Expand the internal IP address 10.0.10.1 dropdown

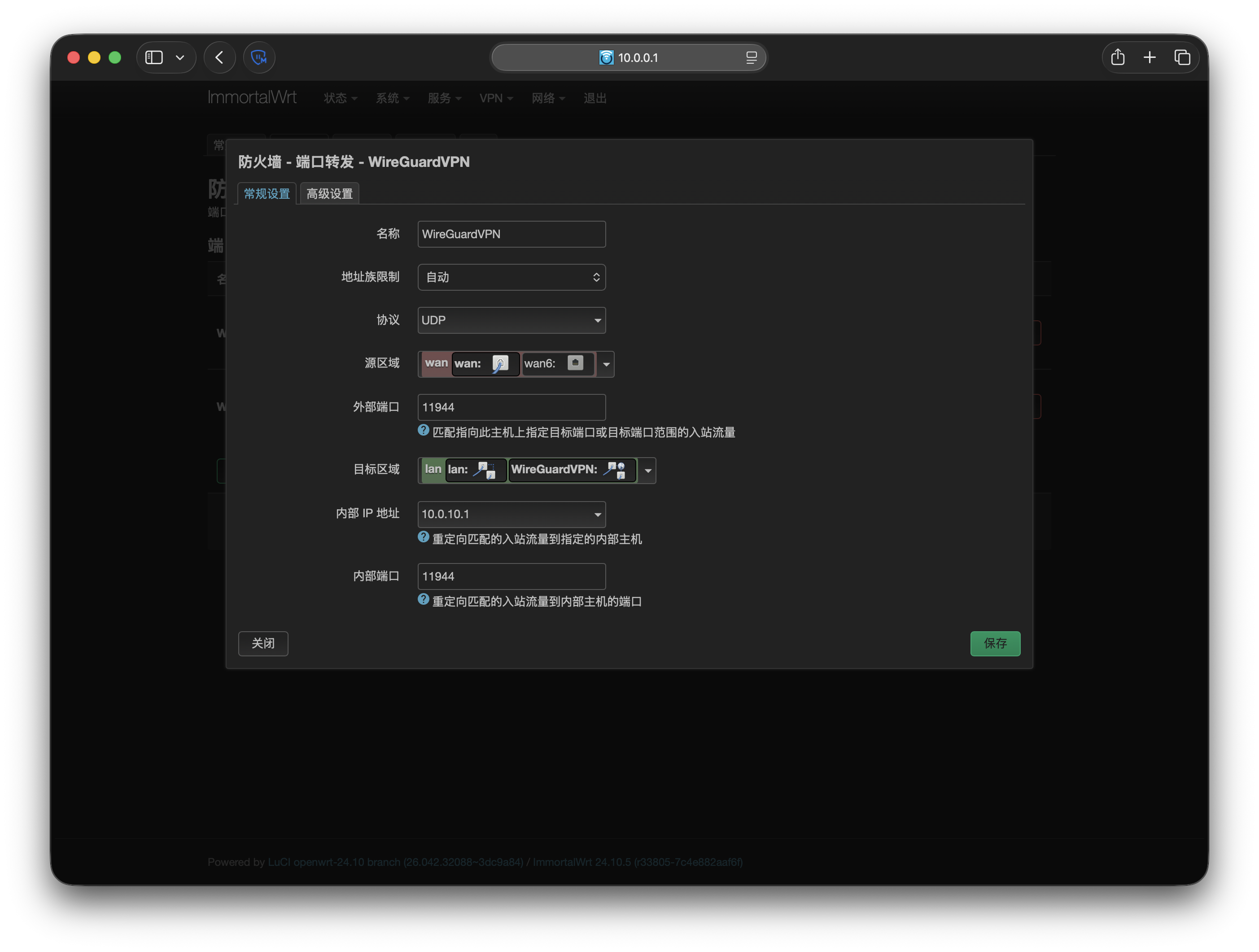pos(511,515)
